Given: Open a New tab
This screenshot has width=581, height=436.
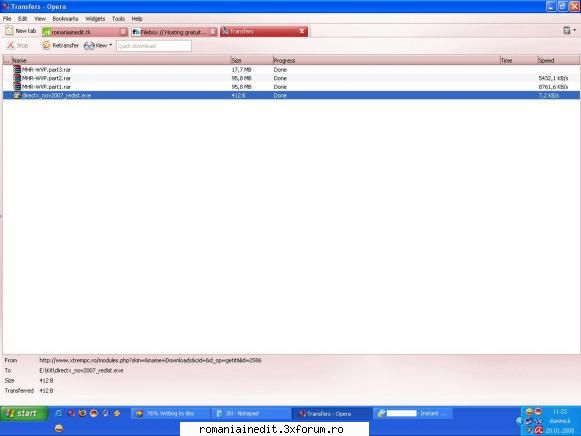Looking at the screenshot, I should point(21,31).
